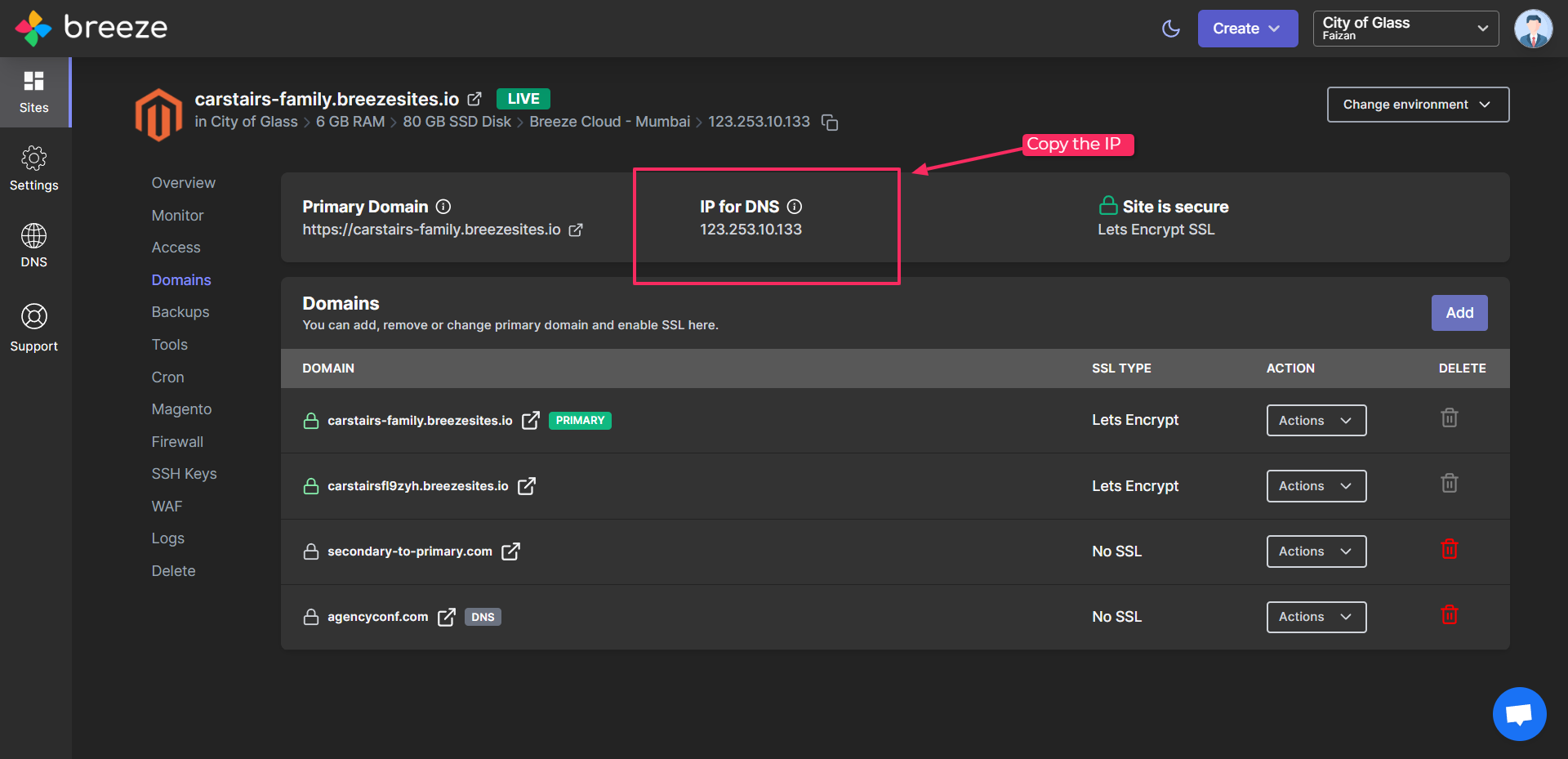Copy the server IP in header

point(830,123)
